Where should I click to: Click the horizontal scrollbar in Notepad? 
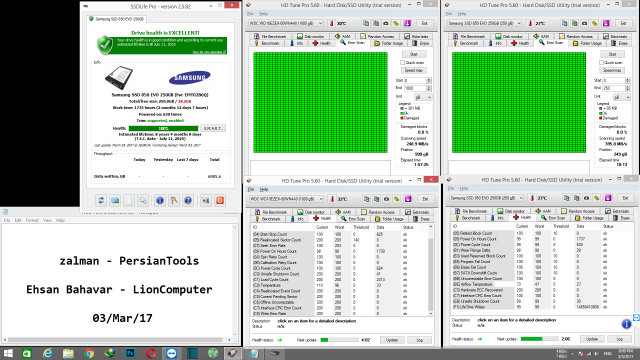pos(118,340)
